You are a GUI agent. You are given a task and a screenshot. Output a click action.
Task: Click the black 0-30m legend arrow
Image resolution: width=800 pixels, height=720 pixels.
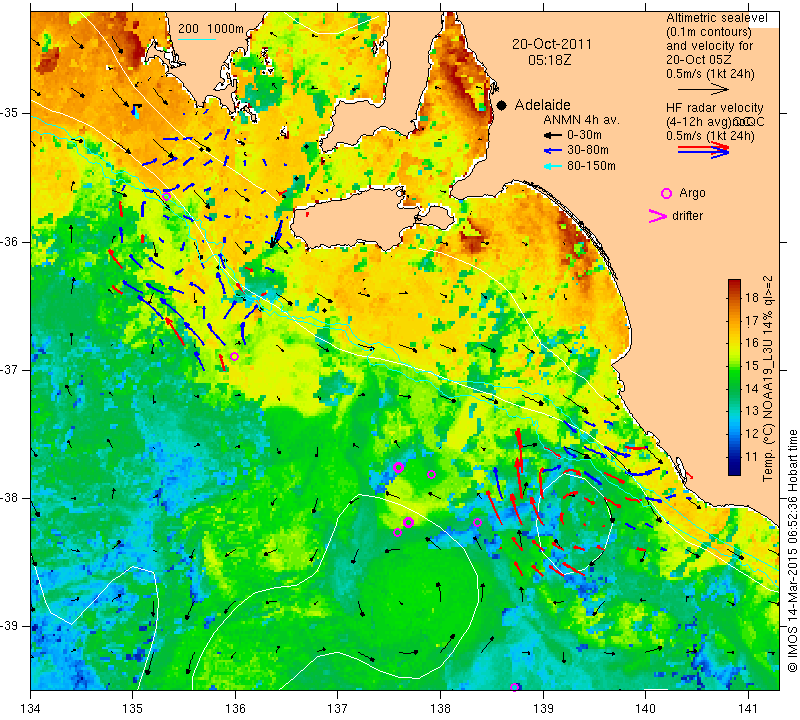[553, 136]
